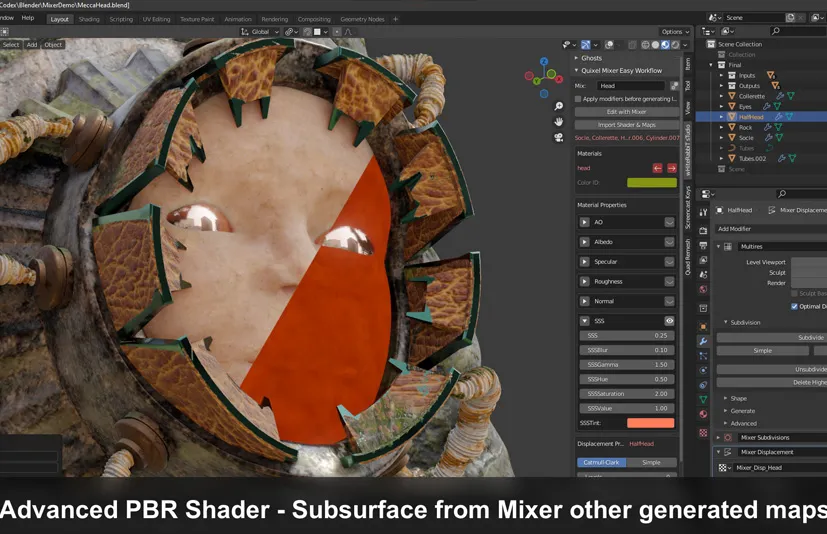Open the Texture properties checker tab
Screen dimensions: 827x534
click(x=703, y=433)
